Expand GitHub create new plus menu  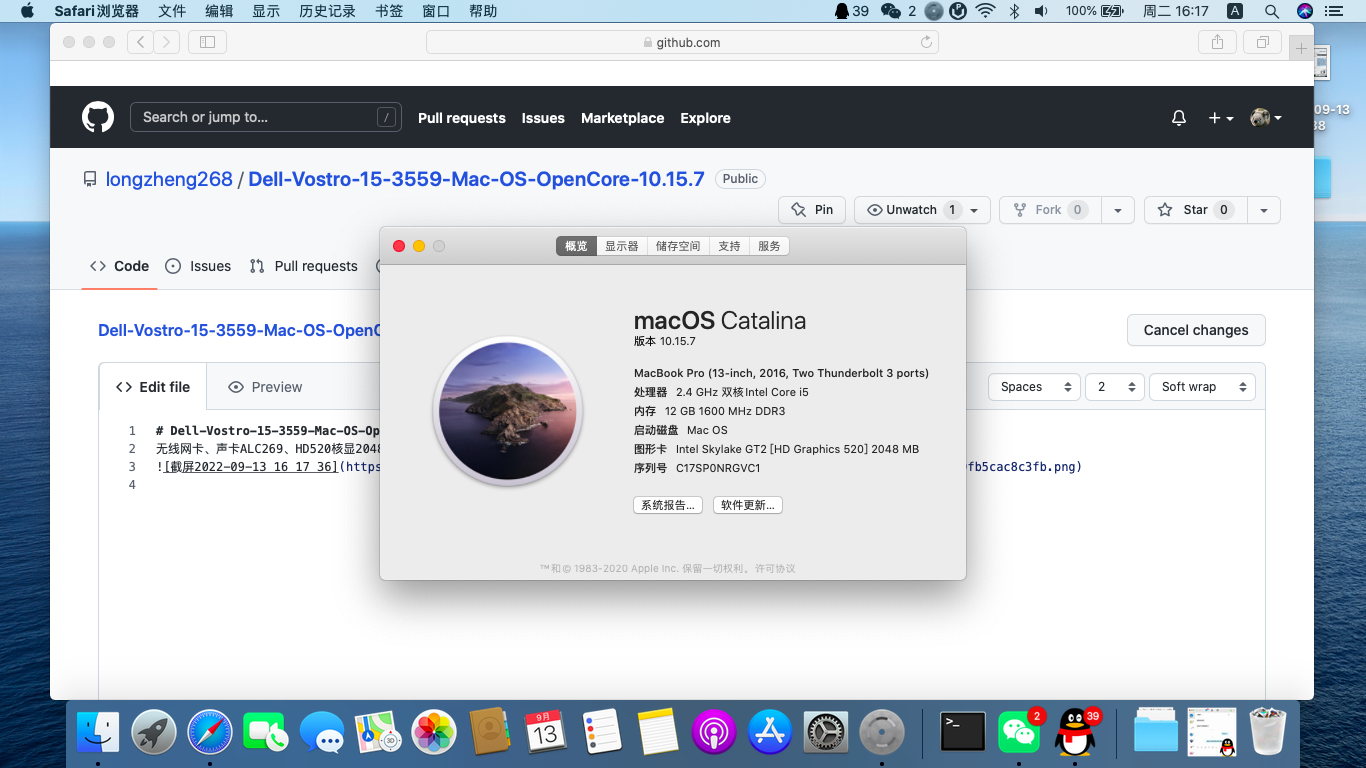tap(1220, 118)
